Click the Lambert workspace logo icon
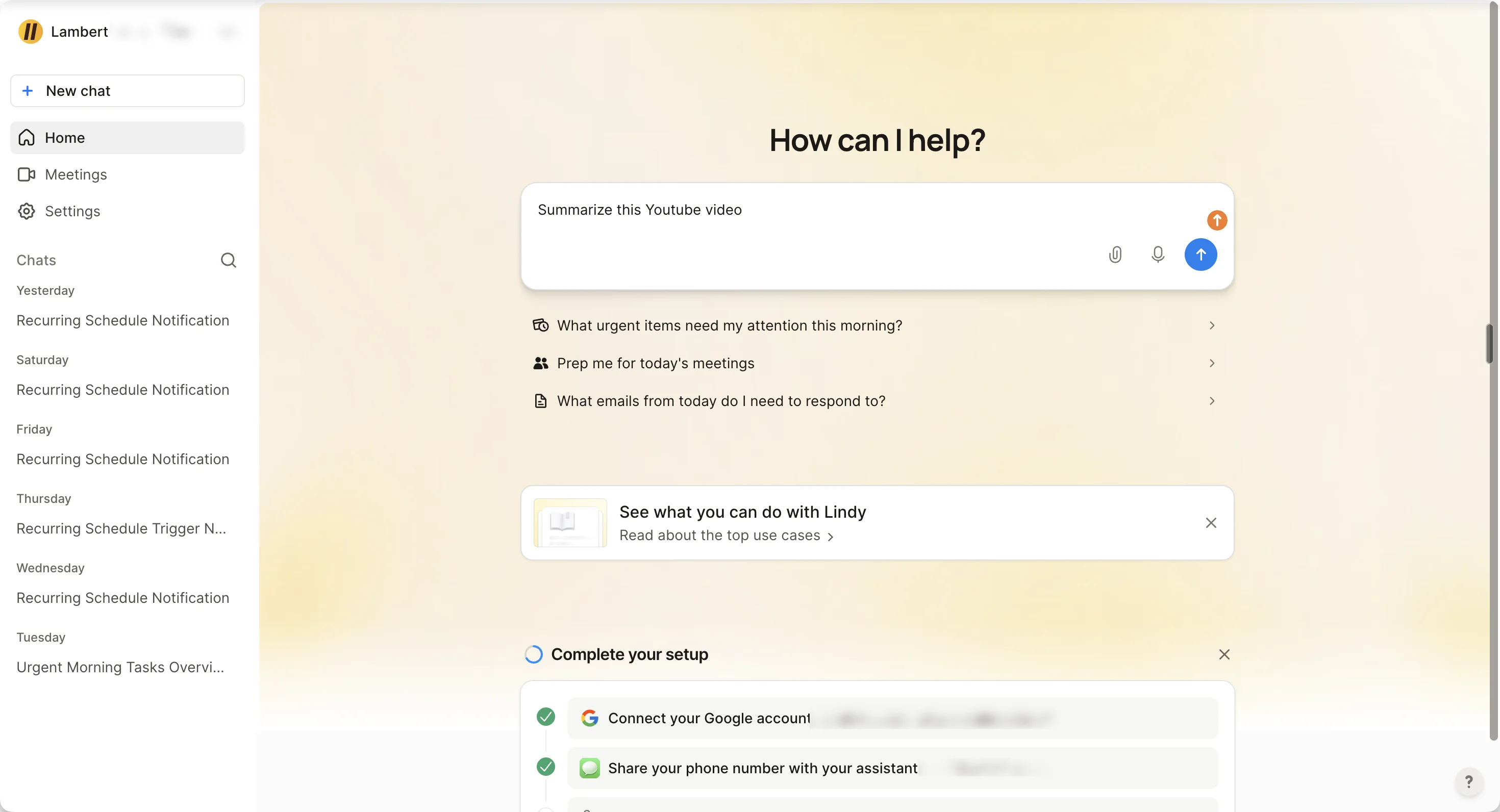This screenshot has width=1500, height=812. pos(30,32)
